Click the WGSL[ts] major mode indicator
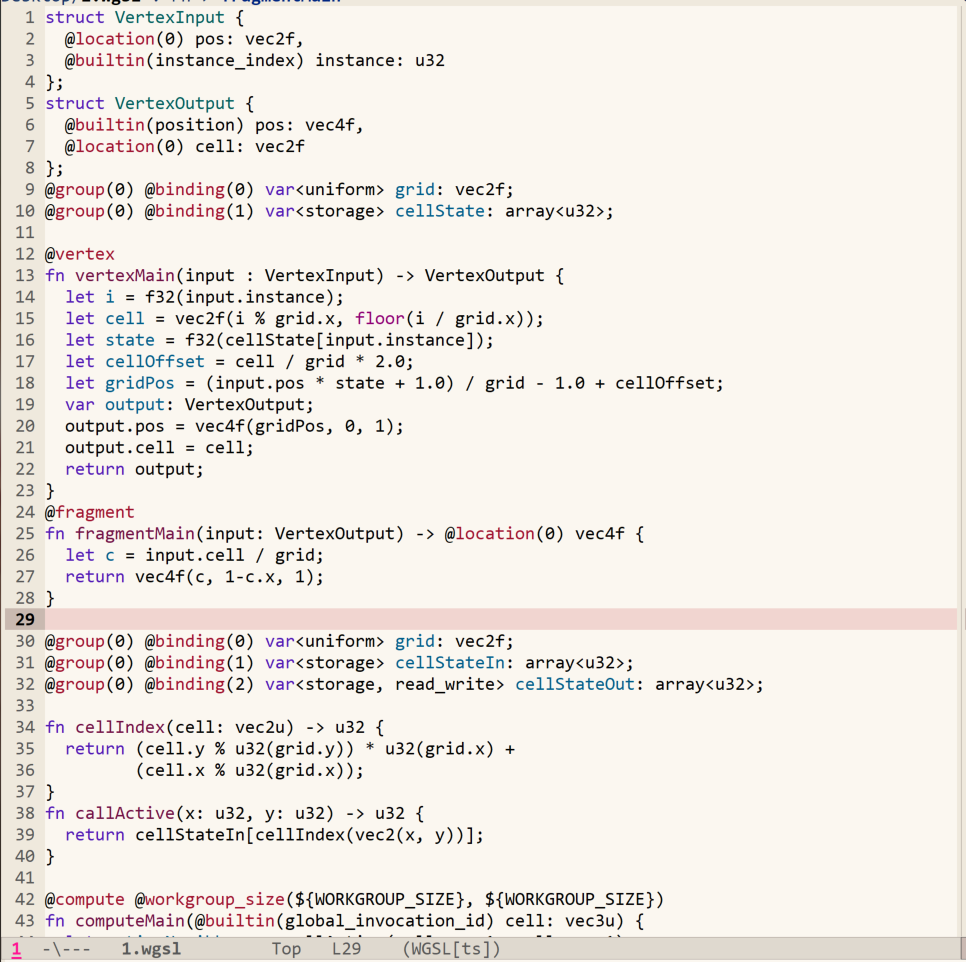The height and width of the screenshot is (962, 966). [x=452, y=949]
